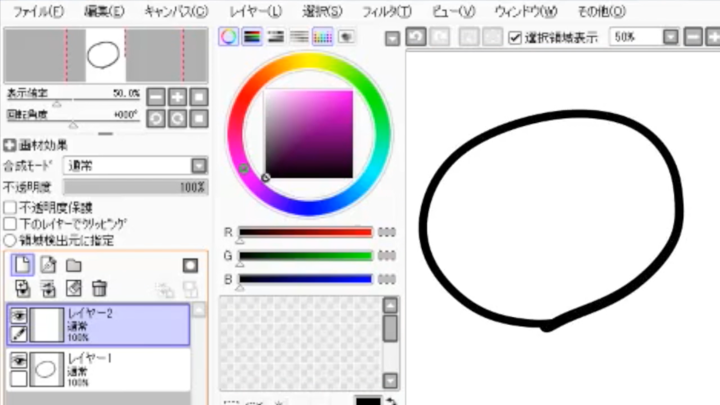
Task: Open the レイヤー menu
Action: [x=256, y=11]
